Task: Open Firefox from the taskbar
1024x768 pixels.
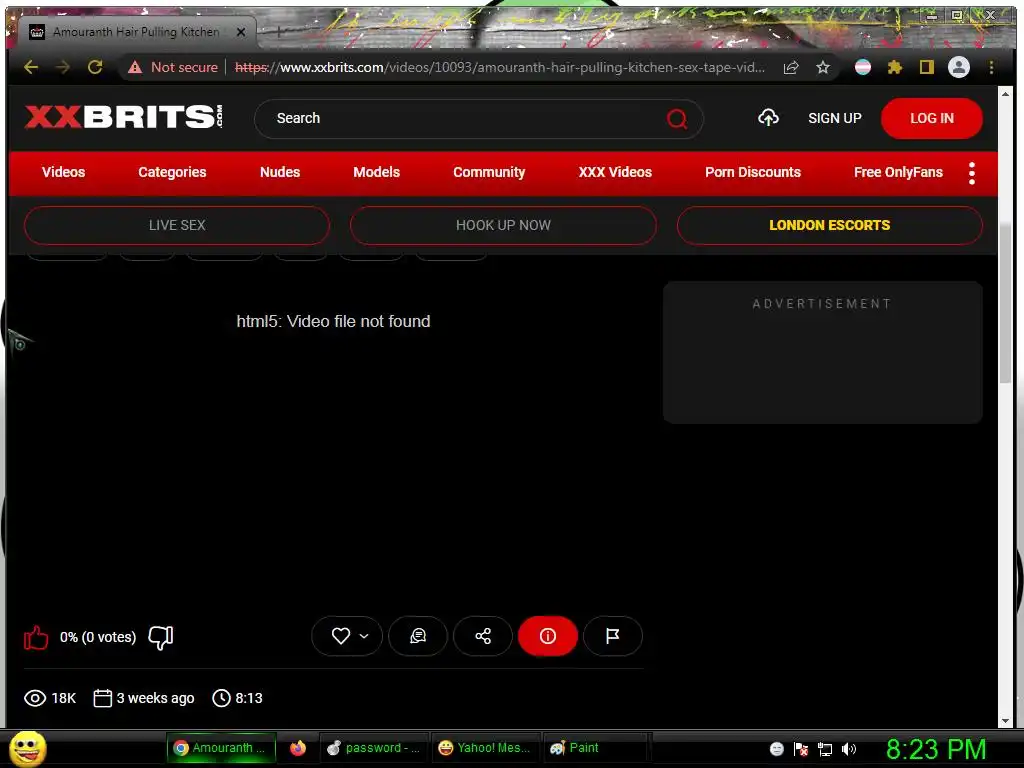Action: tap(298, 748)
